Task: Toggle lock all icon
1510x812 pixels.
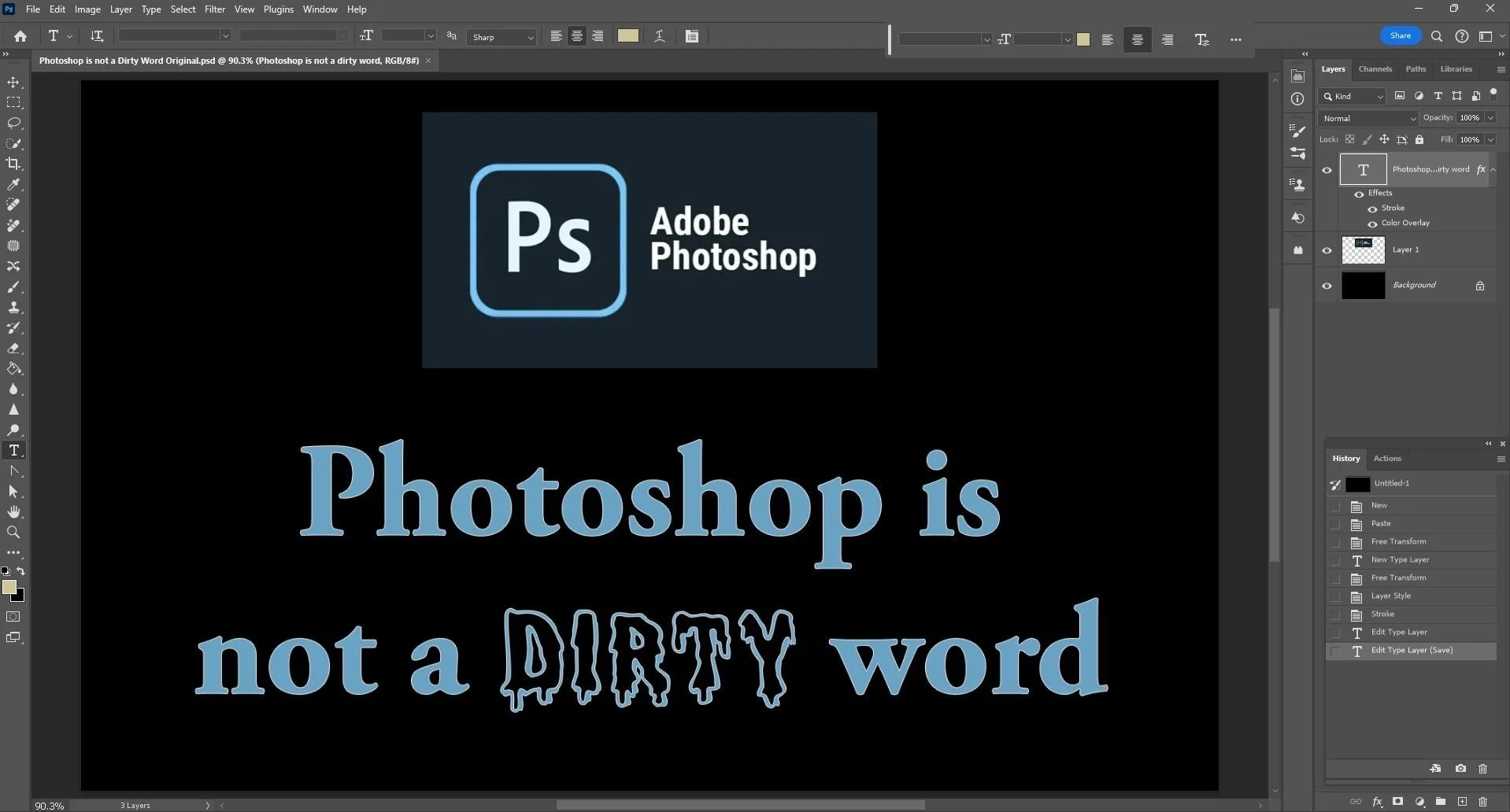Action: pyautogui.click(x=1419, y=139)
